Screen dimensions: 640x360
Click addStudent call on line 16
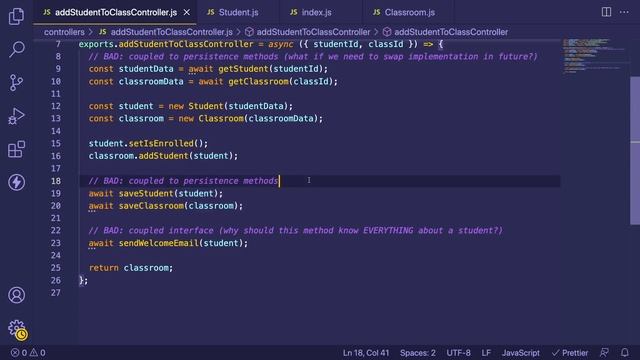point(163,156)
